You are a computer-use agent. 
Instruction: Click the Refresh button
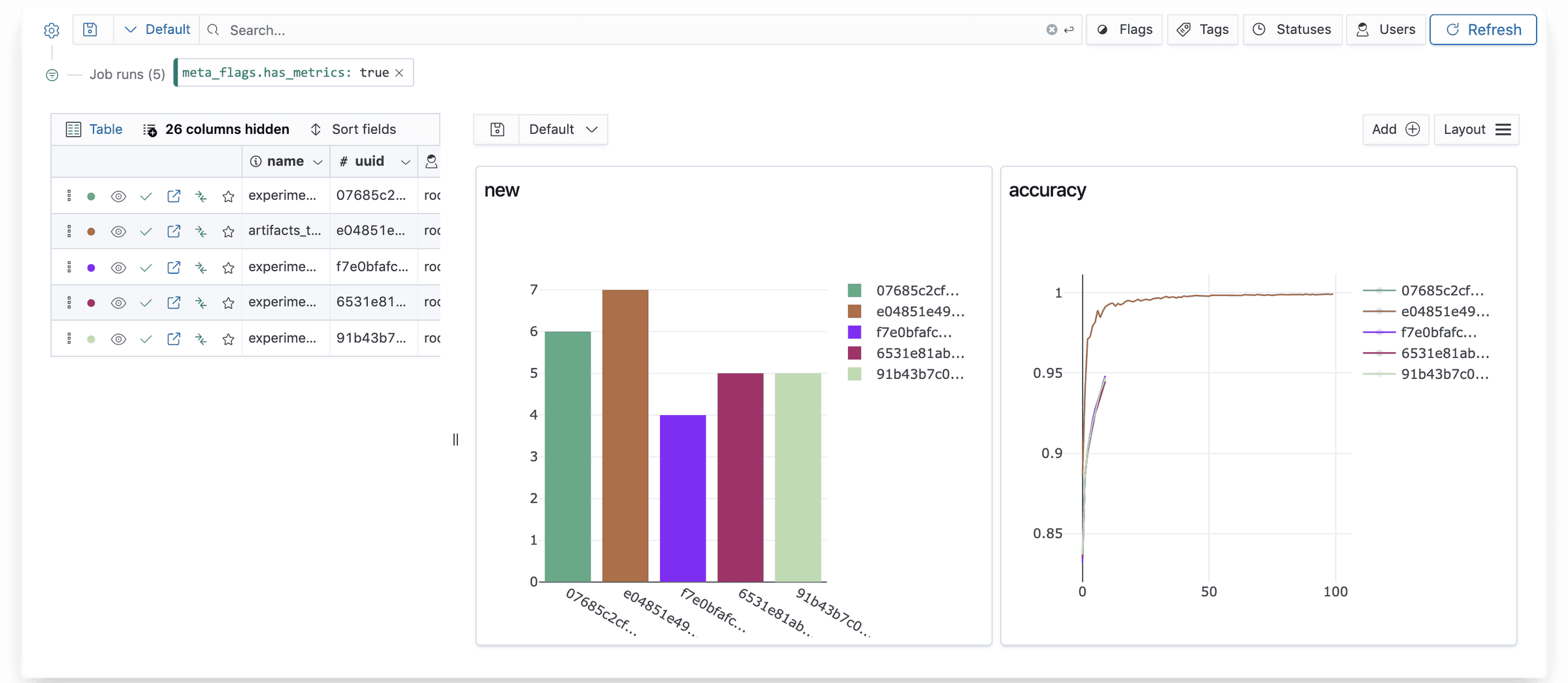click(1483, 29)
